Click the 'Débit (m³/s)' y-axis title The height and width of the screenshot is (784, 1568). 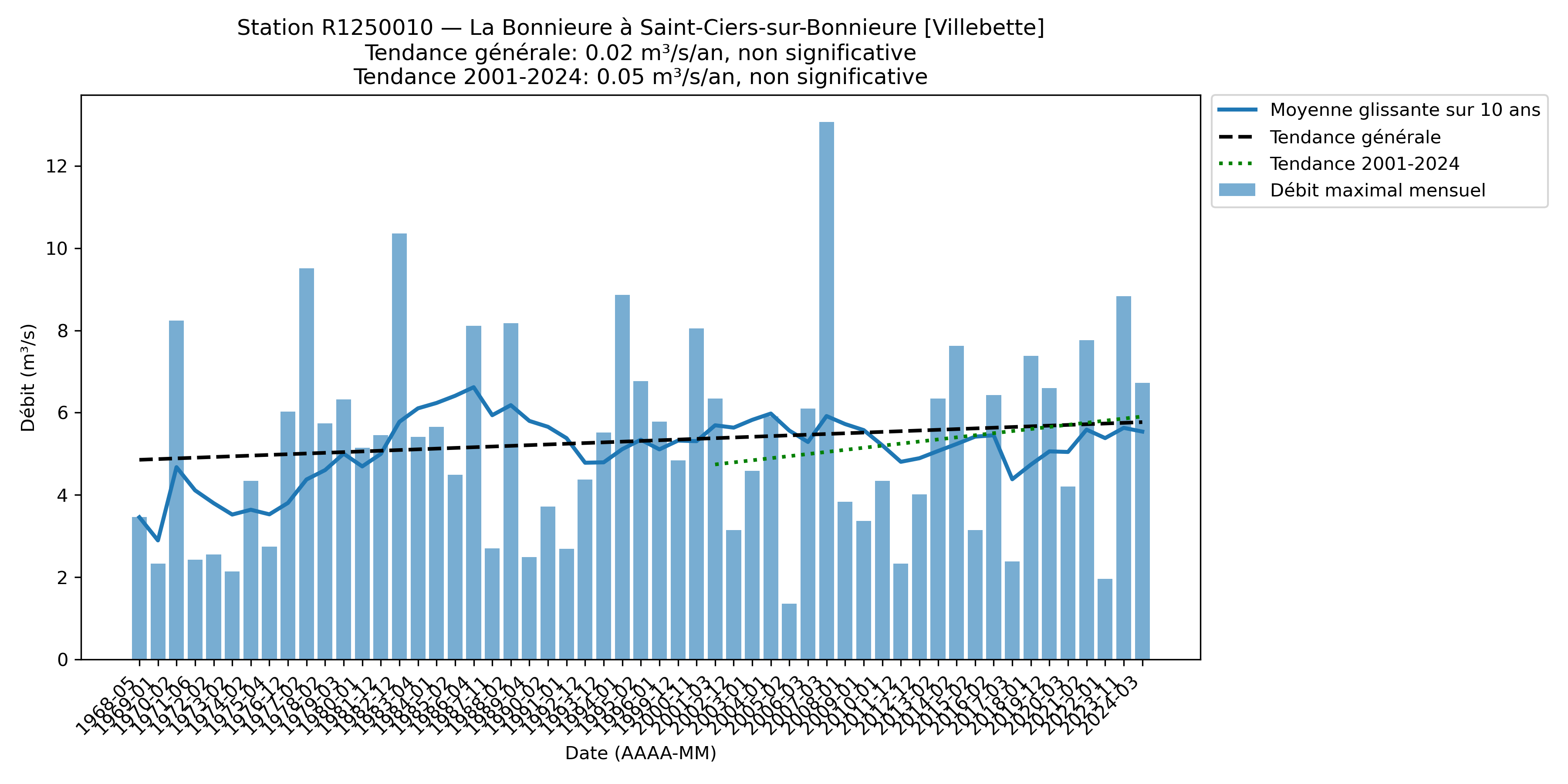[x=28, y=377]
